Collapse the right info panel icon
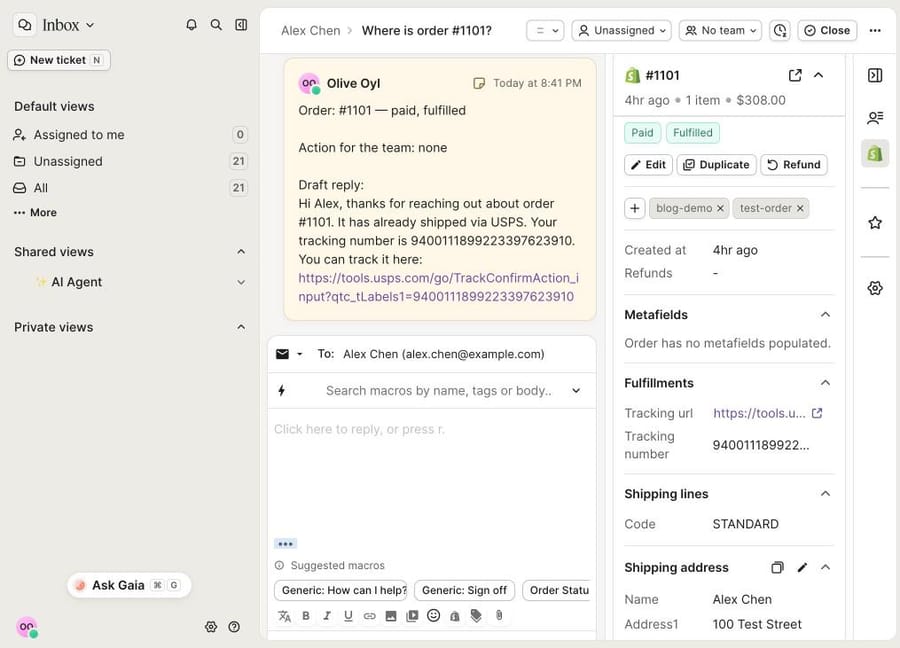The image size is (900, 648). click(x=875, y=75)
